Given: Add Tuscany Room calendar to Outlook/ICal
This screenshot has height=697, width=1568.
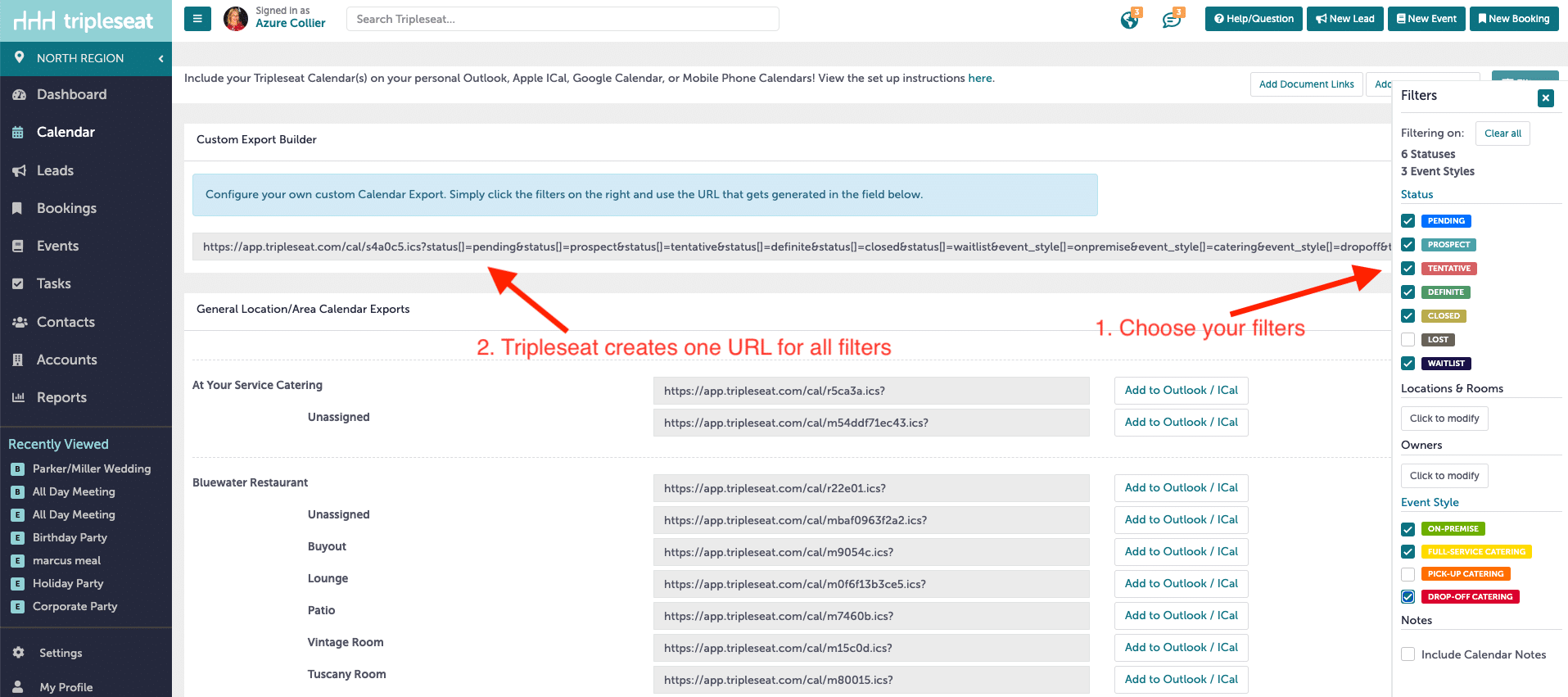Looking at the screenshot, I should coord(1181,680).
